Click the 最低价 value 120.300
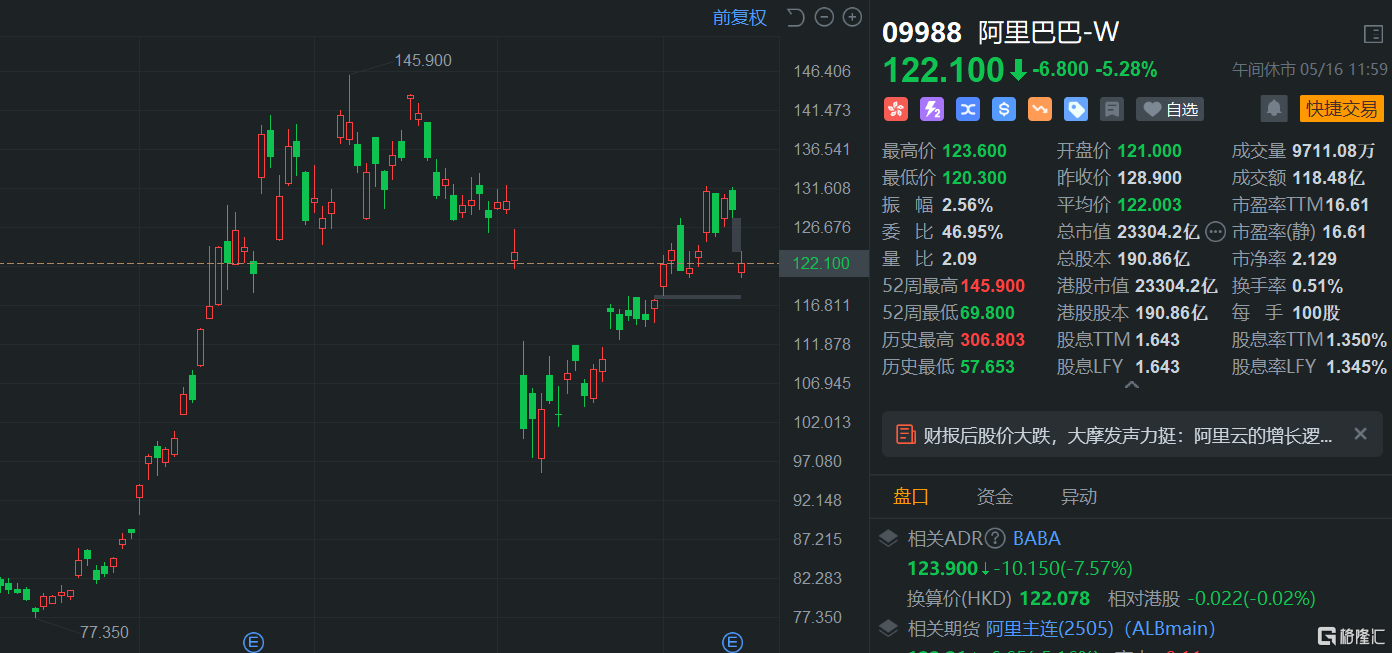Viewport: 1392px width, 653px height. (974, 178)
